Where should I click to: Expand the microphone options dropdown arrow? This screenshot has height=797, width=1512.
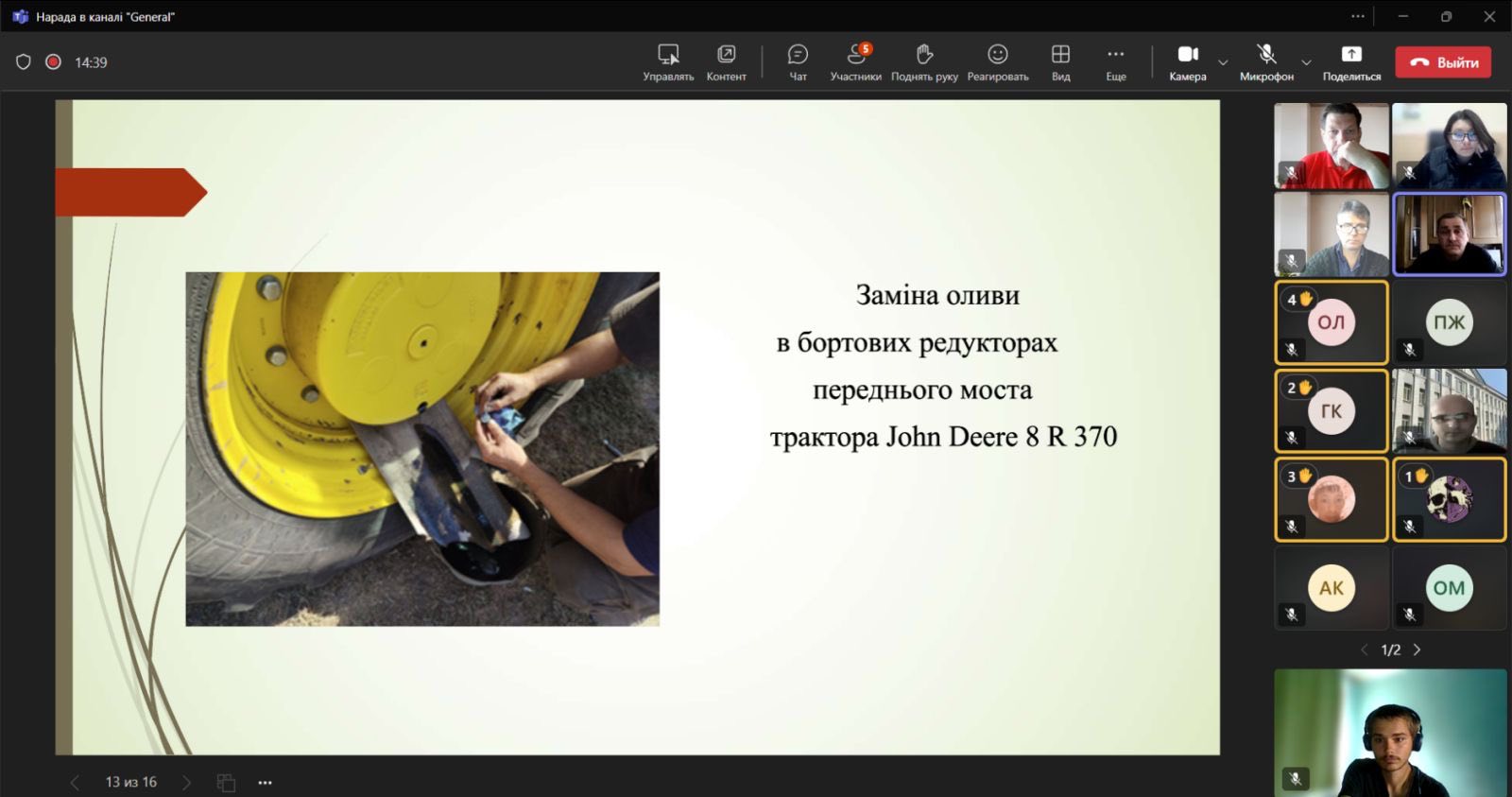point(1306,62)
